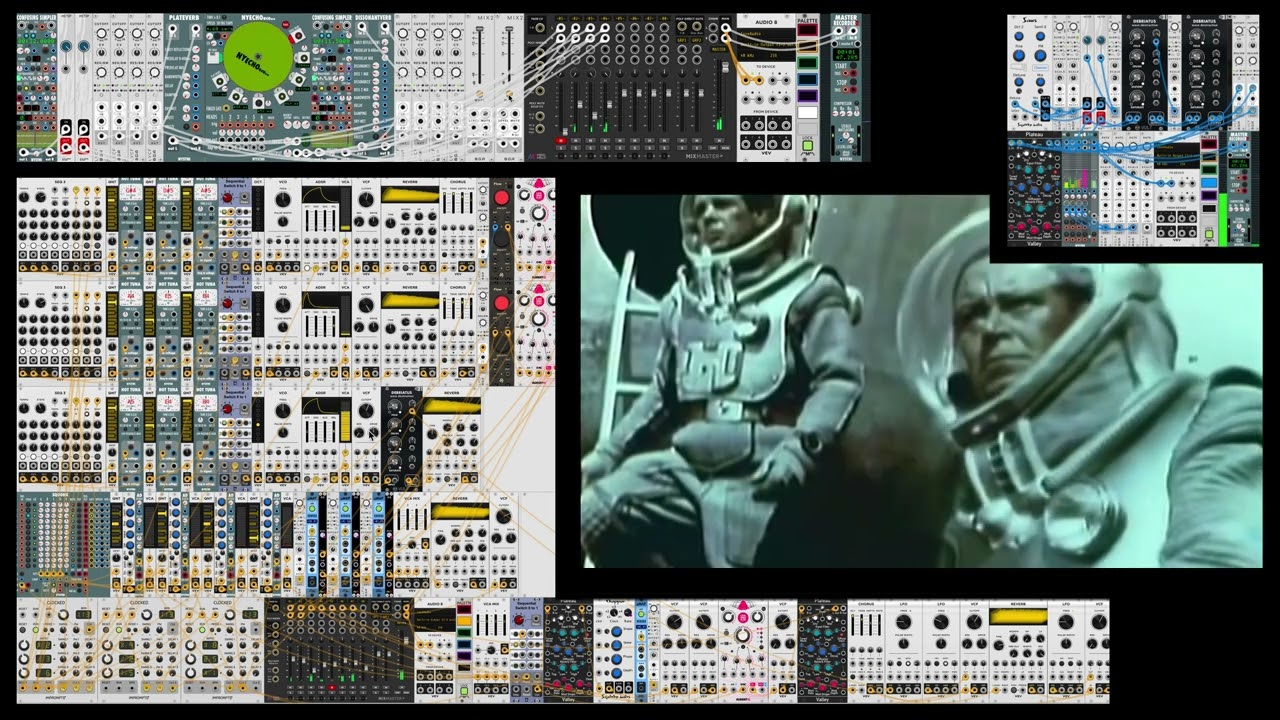The image size is (1280, 720).
Task: Toggle the green Lock button under top Palette
Action: pos(807,146)
